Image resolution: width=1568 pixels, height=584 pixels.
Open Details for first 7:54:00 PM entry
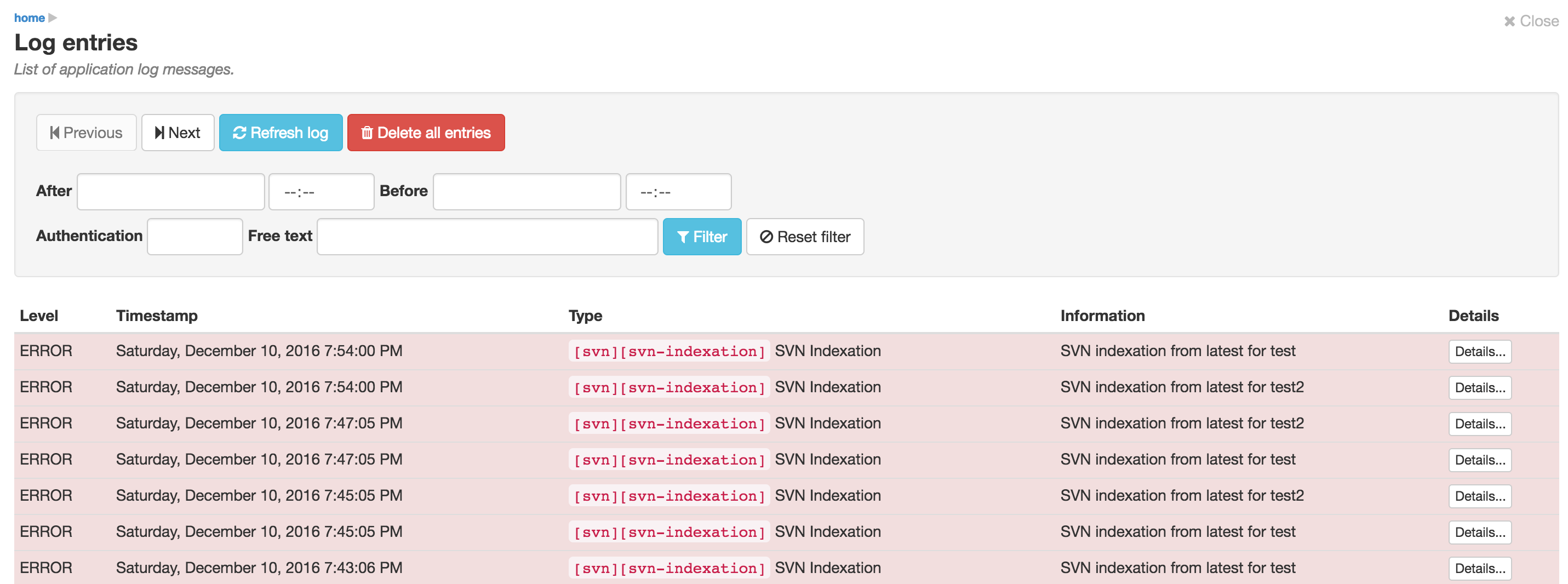pos(1479,352)
